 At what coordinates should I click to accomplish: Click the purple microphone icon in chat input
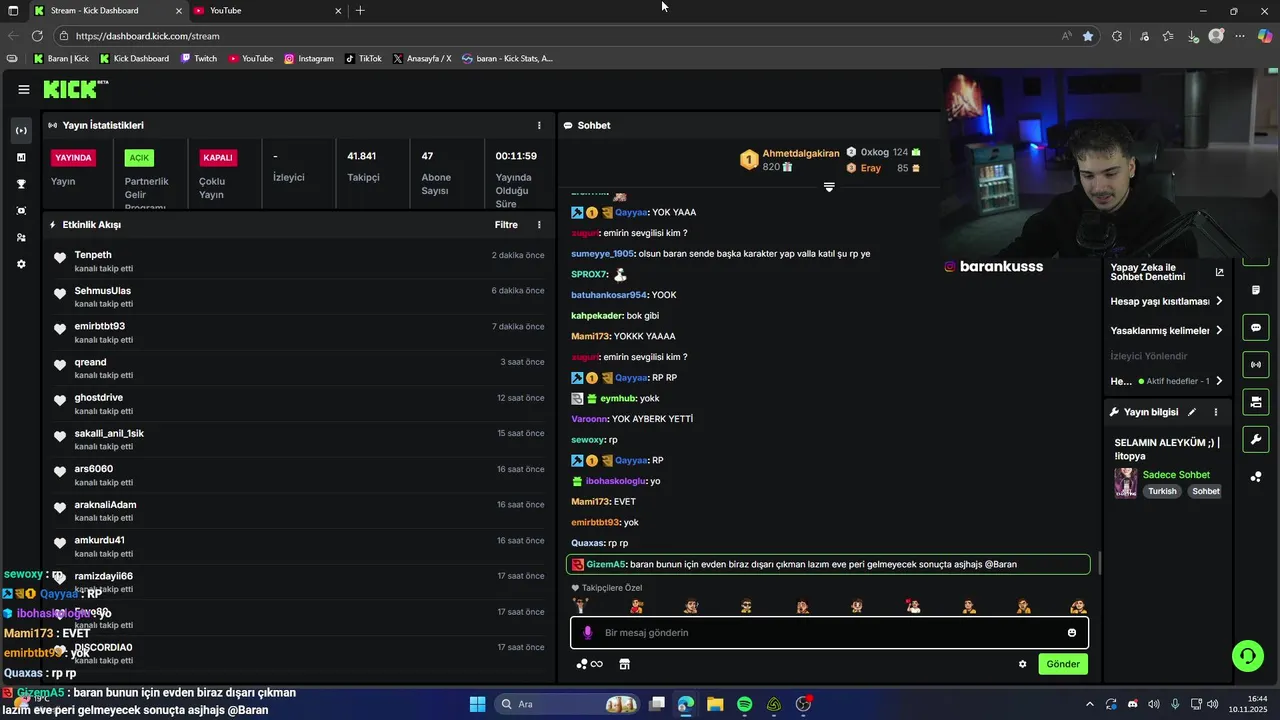588,633
